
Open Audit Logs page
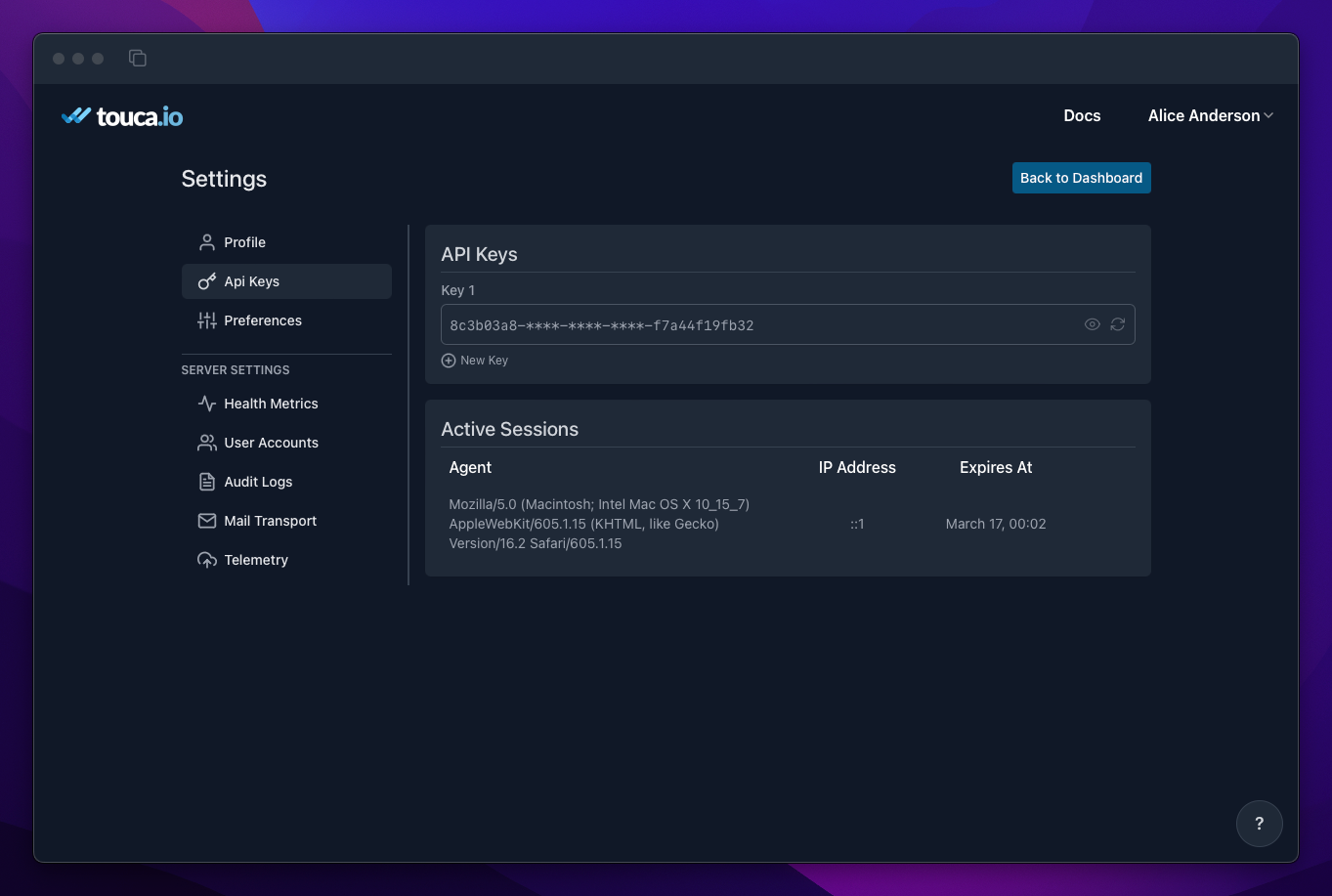(286, 482)
